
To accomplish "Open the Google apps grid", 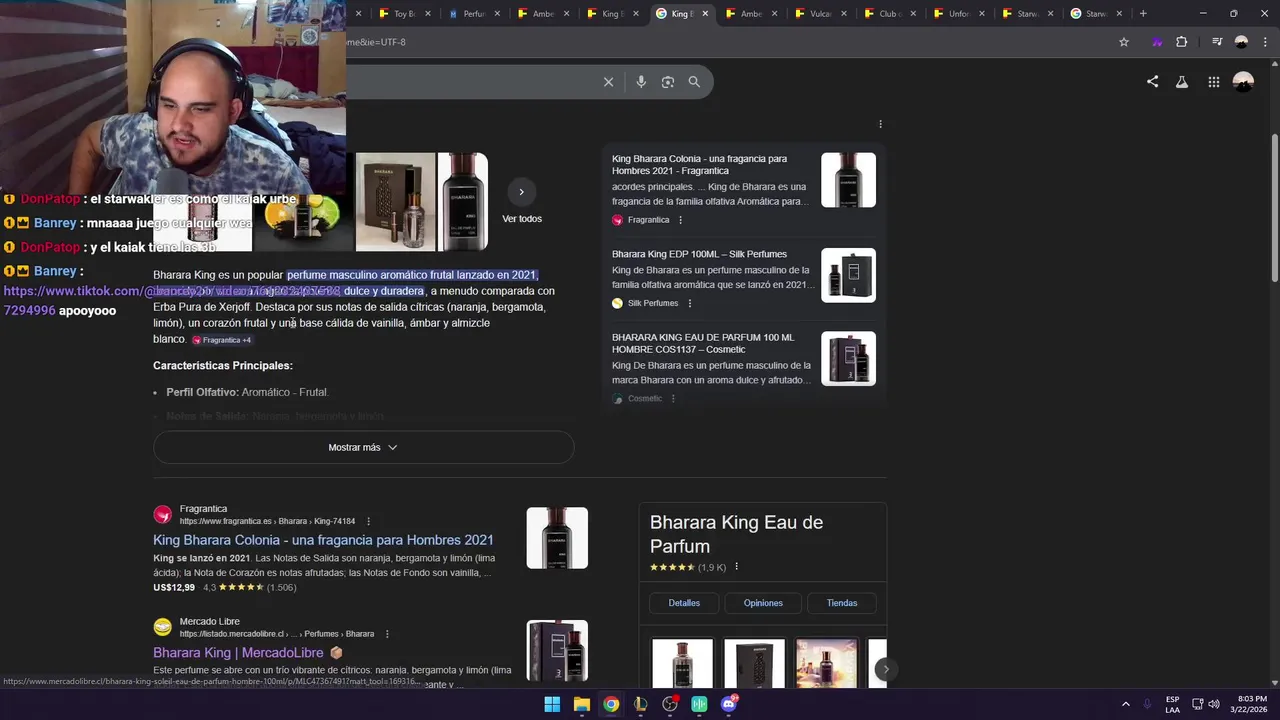I will 1213,82.
